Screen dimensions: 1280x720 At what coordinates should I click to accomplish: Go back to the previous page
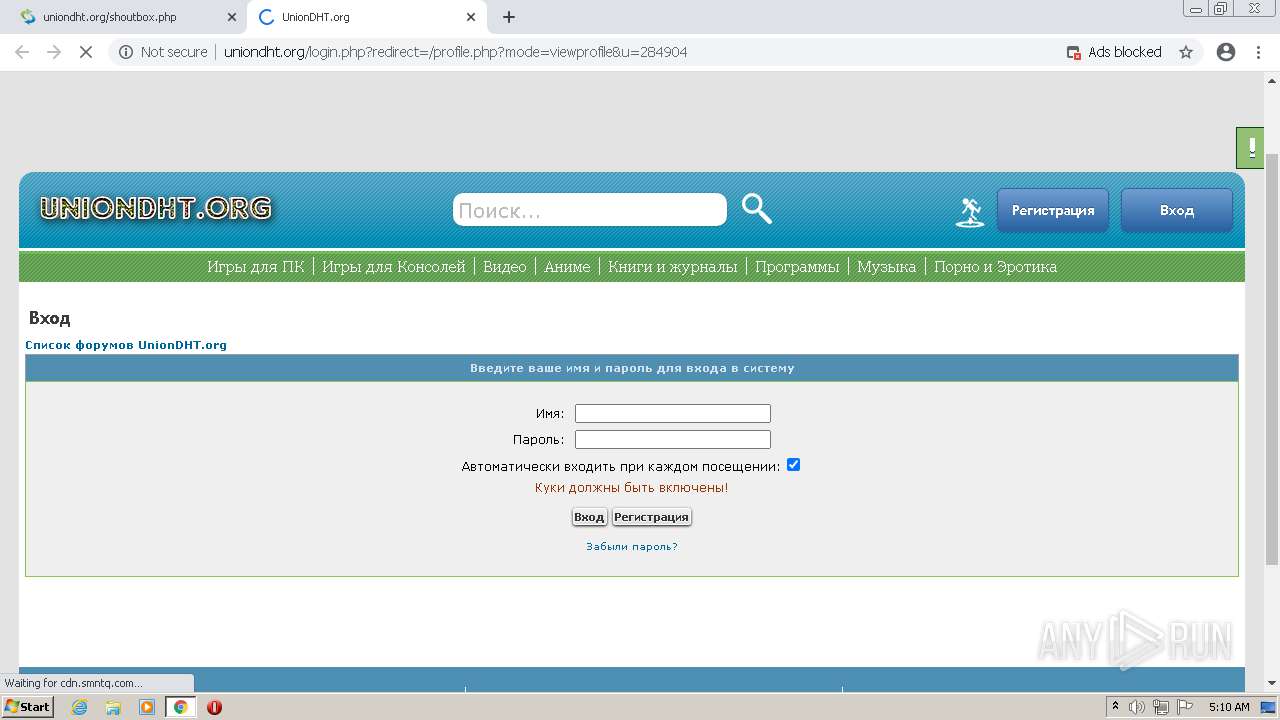point(22,52)
